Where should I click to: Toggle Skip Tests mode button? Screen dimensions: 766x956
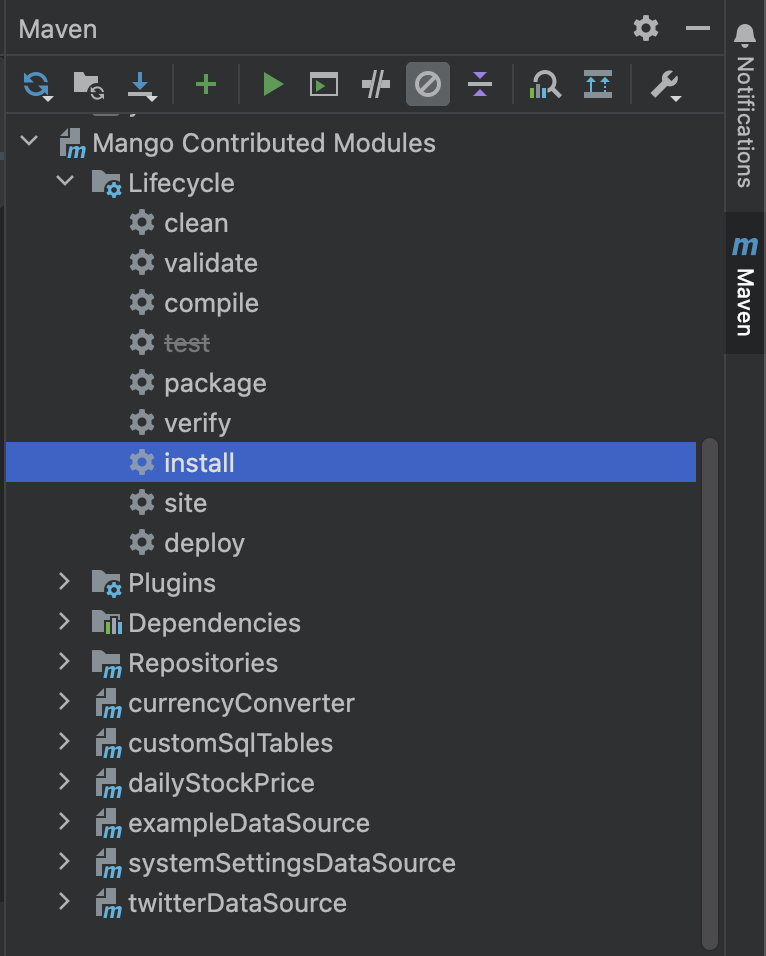(428, 84)
